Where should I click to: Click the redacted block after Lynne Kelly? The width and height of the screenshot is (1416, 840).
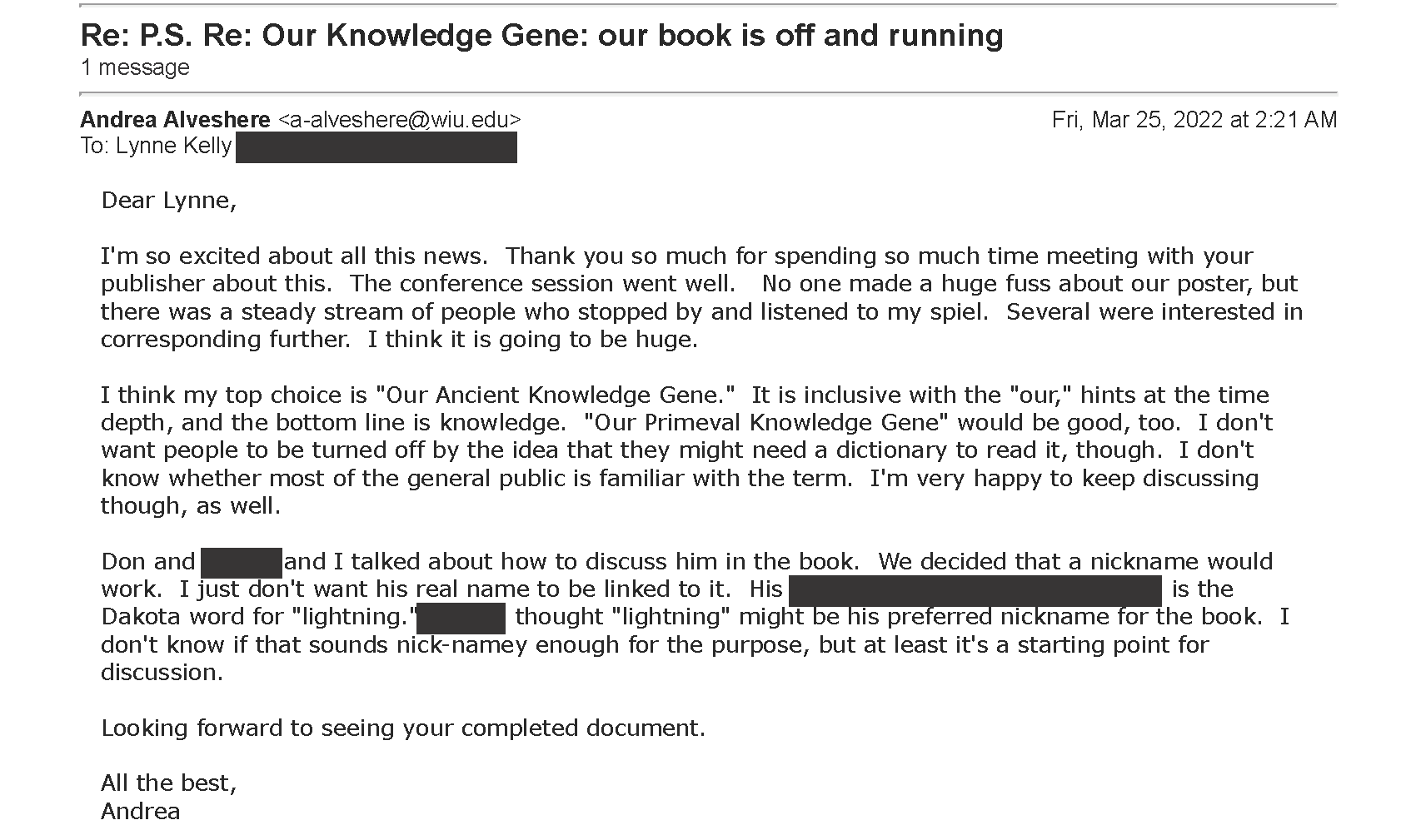(x=376, y=147)
